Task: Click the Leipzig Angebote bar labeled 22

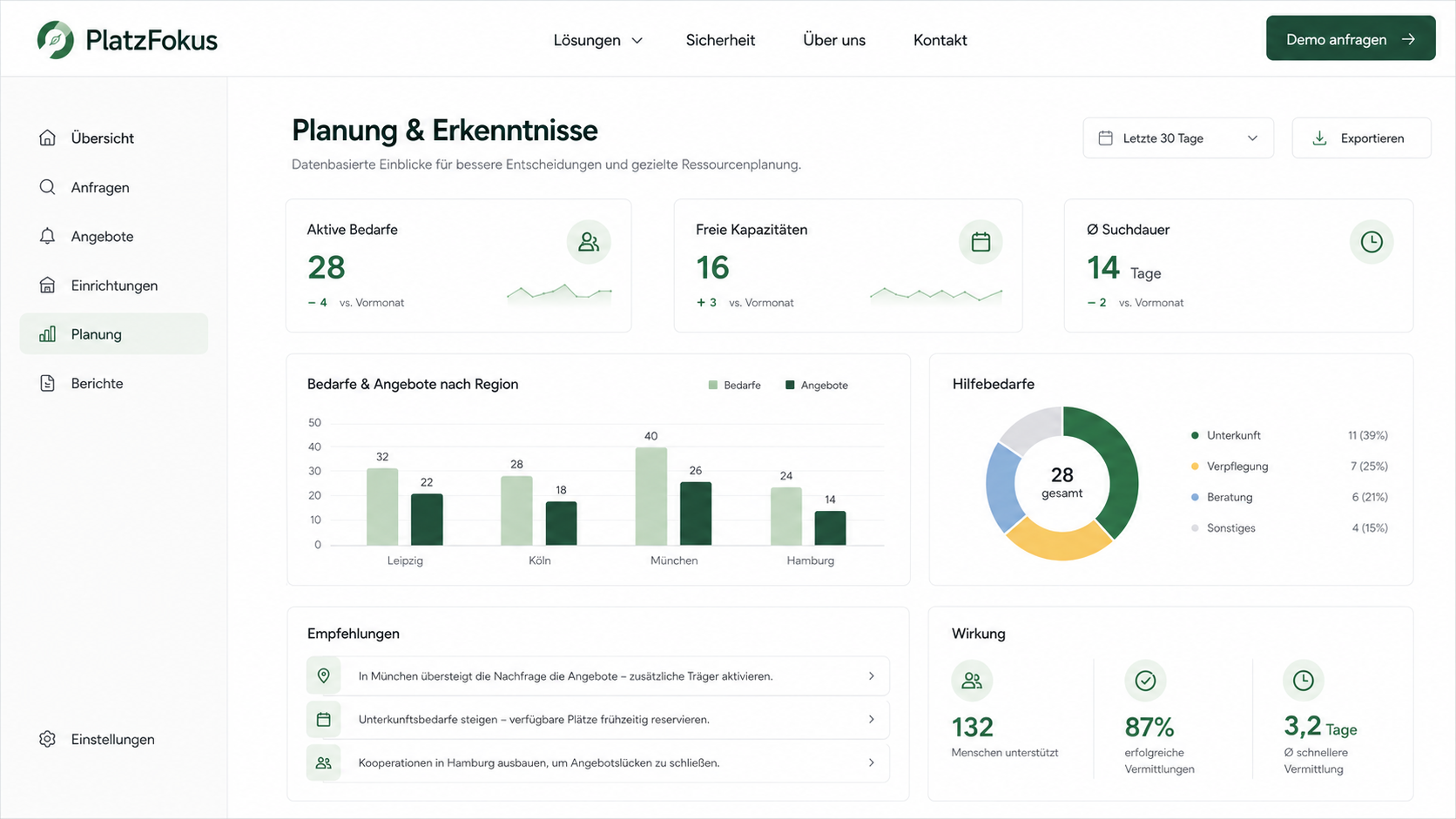Action: (427, 520)
